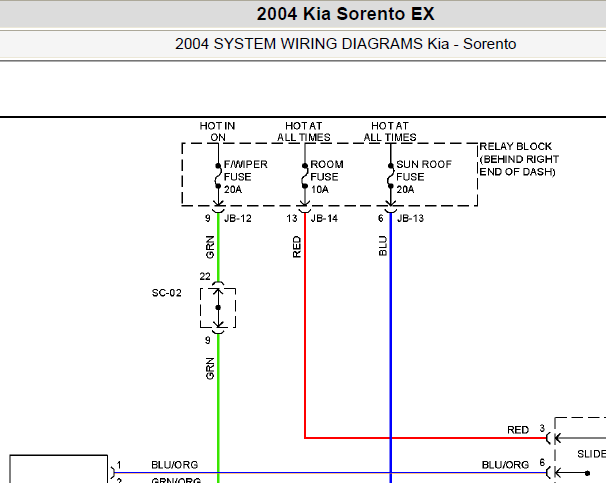Viewport: 606px width, 483px height.
Task: Click the left 'BLU/ORG' wire label
Action: 175,464
